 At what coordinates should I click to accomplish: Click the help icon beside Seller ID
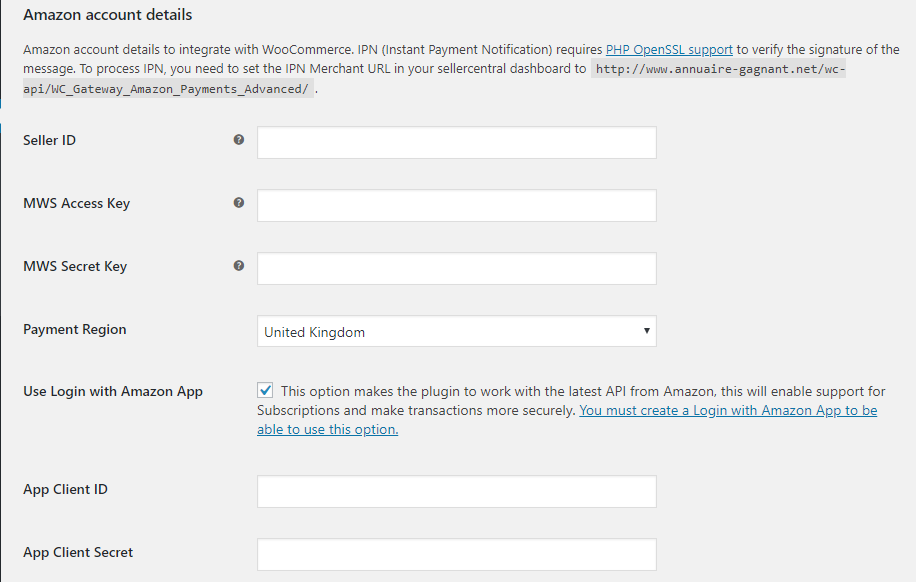click(238, 140)
